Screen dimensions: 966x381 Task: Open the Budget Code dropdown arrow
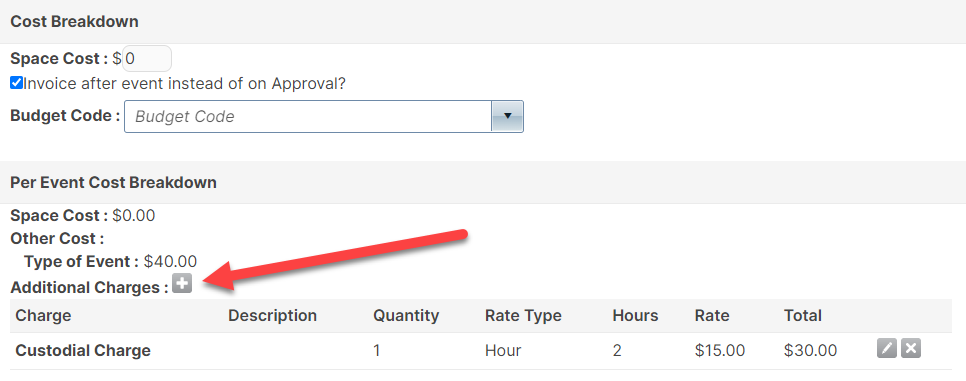(507, 116)
